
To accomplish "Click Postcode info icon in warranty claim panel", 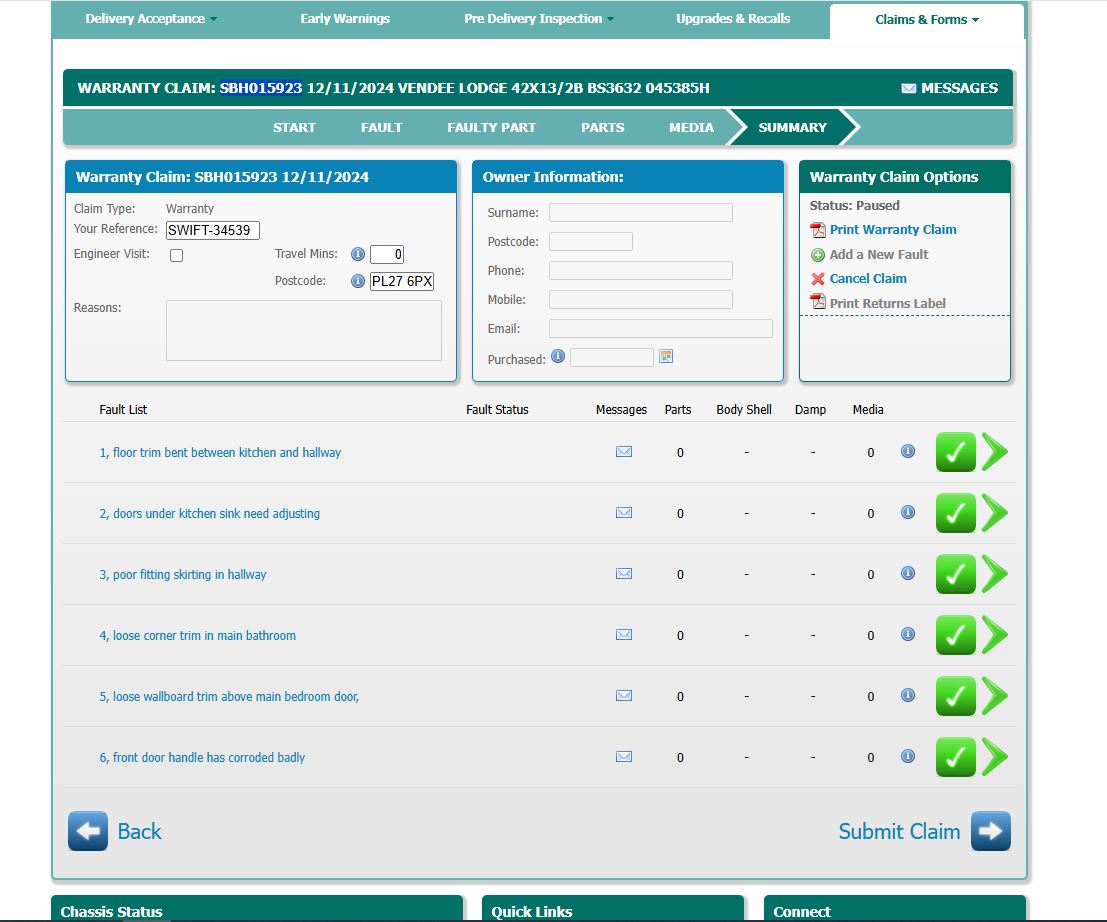I will (358, 281).
